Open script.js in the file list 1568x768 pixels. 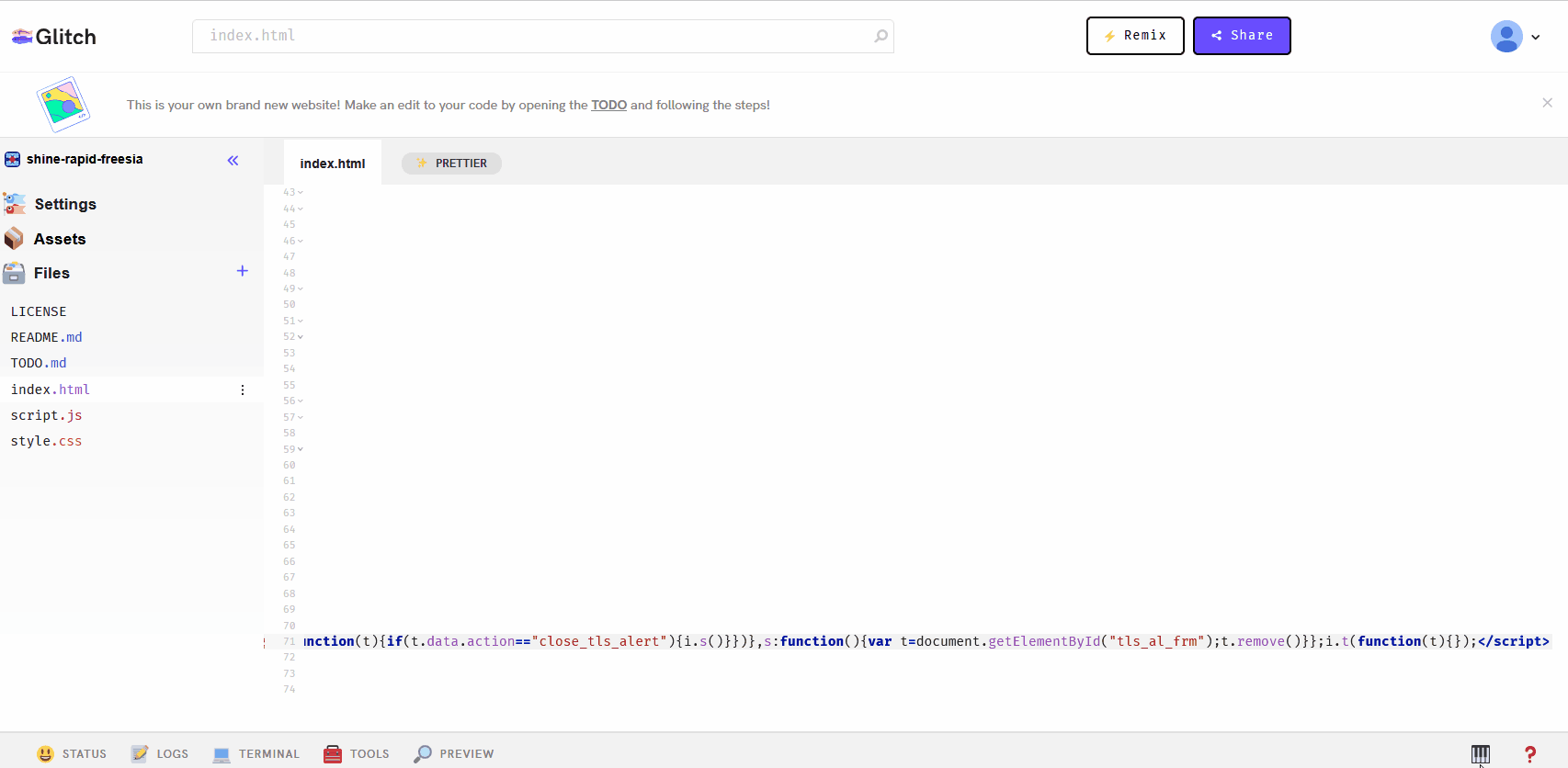(x=46, y=415)
